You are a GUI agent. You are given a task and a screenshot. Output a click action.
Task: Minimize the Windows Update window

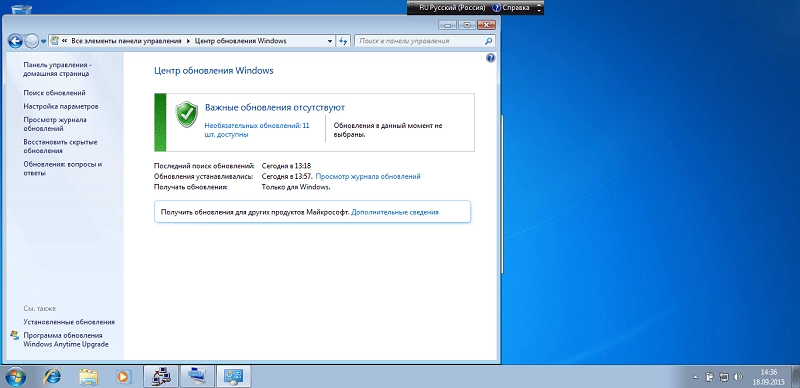pos(447,25)
